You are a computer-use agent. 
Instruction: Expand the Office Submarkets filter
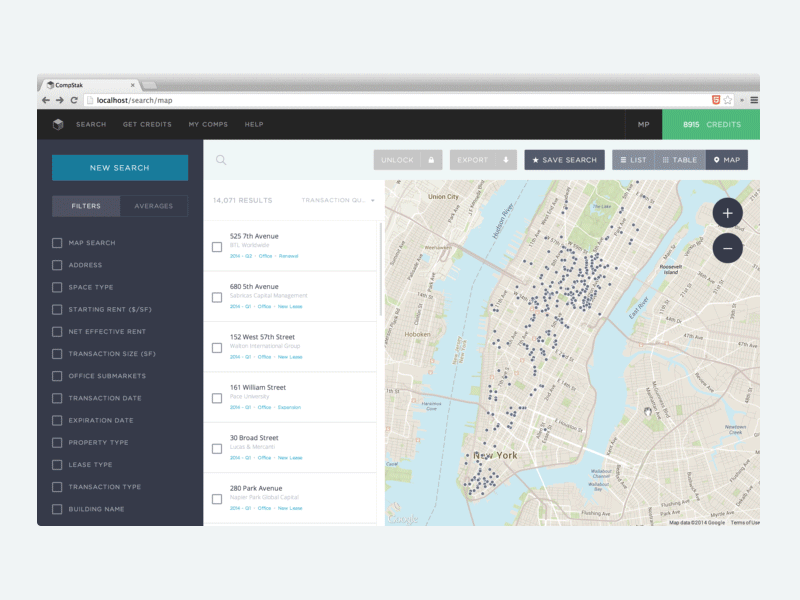point(57,375)
